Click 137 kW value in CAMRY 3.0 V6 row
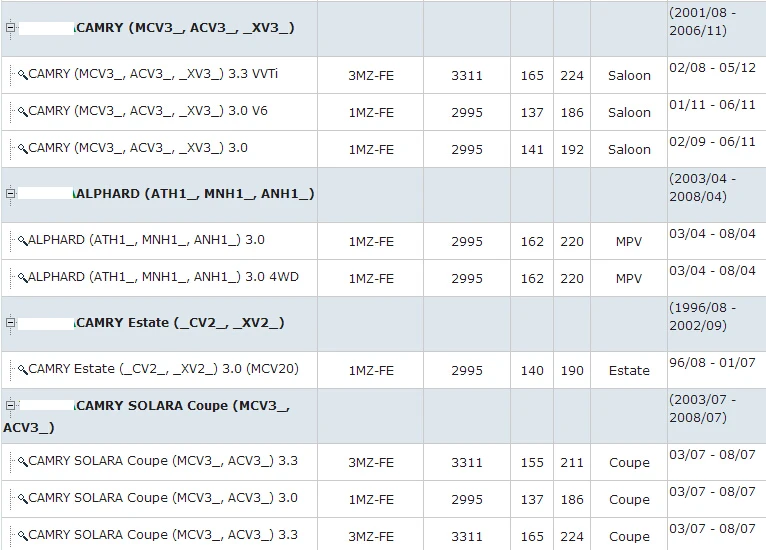Viewport: 766px width, 550px height. tap(532, 113)
